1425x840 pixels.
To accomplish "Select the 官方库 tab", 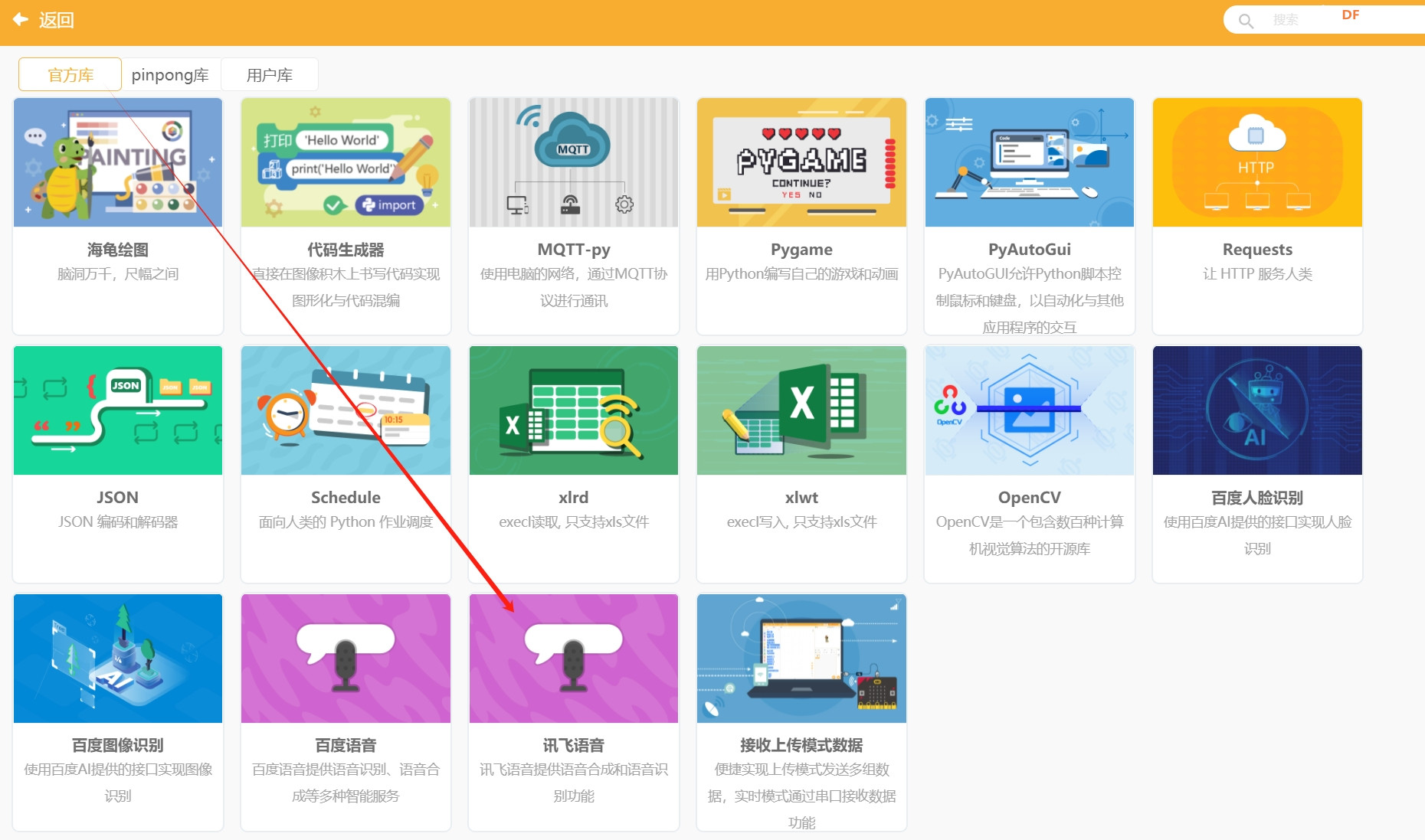I will pyautogui.click(x=70, y=74).
